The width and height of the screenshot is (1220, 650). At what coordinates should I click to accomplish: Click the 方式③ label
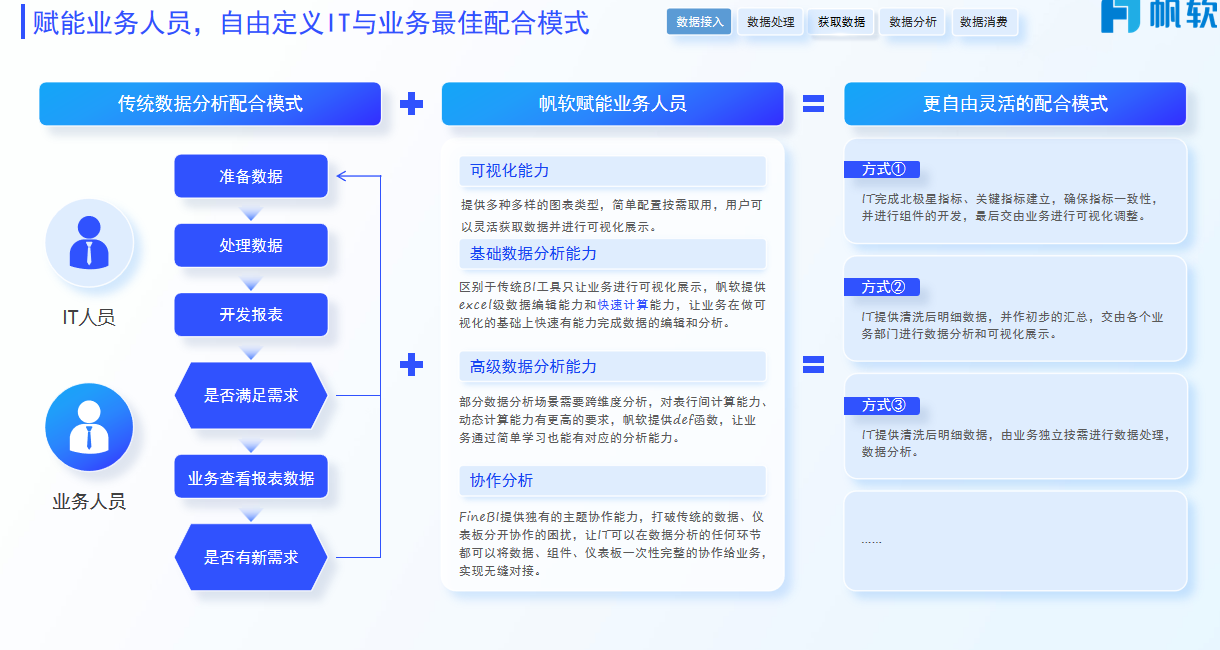[882, 405]
